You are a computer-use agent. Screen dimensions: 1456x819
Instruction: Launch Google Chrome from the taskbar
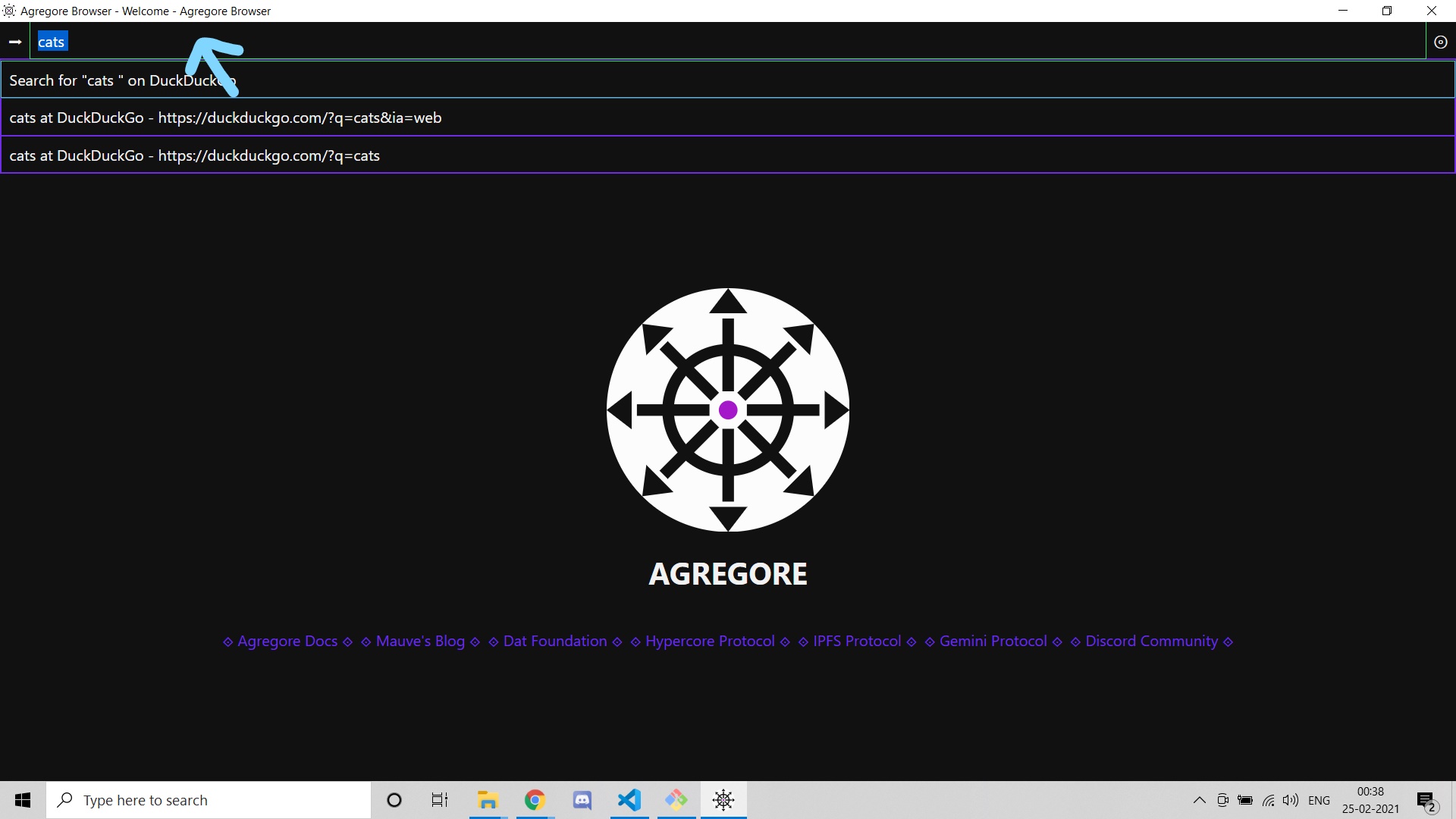pyautogui.click(x=535, y=800)
